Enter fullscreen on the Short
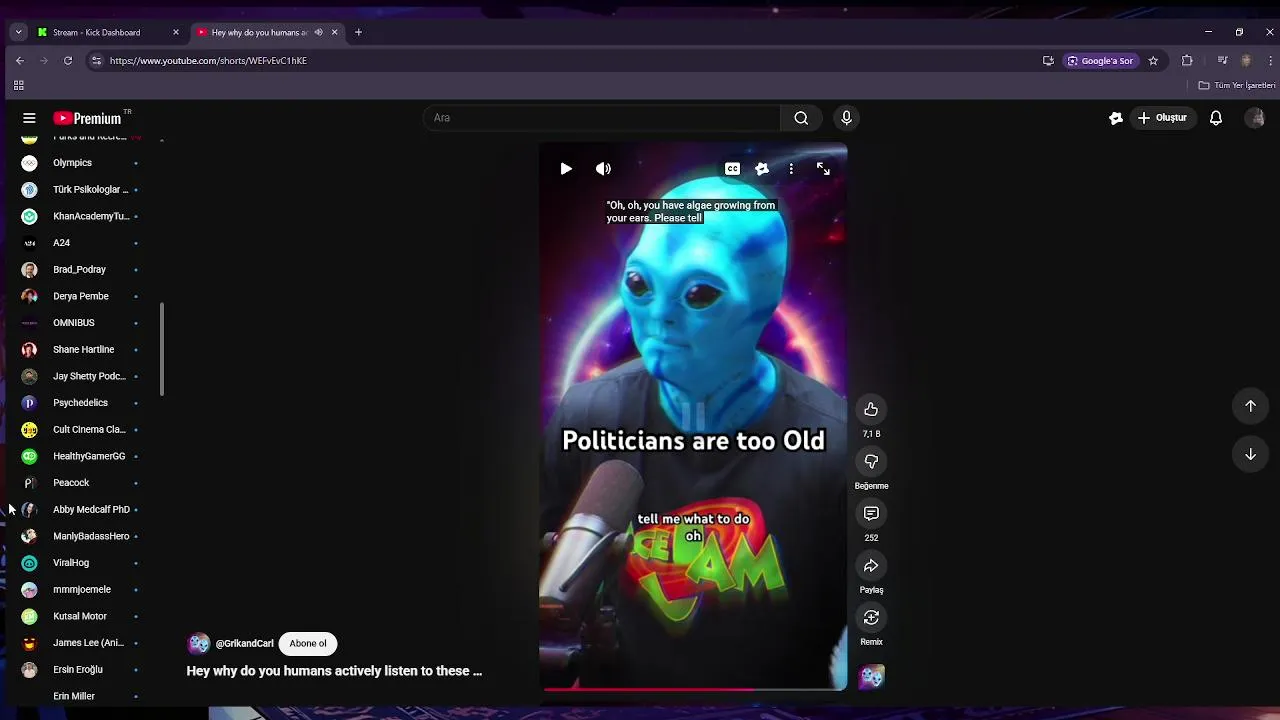The image size is (1280, 720). [x=823, y=169]
